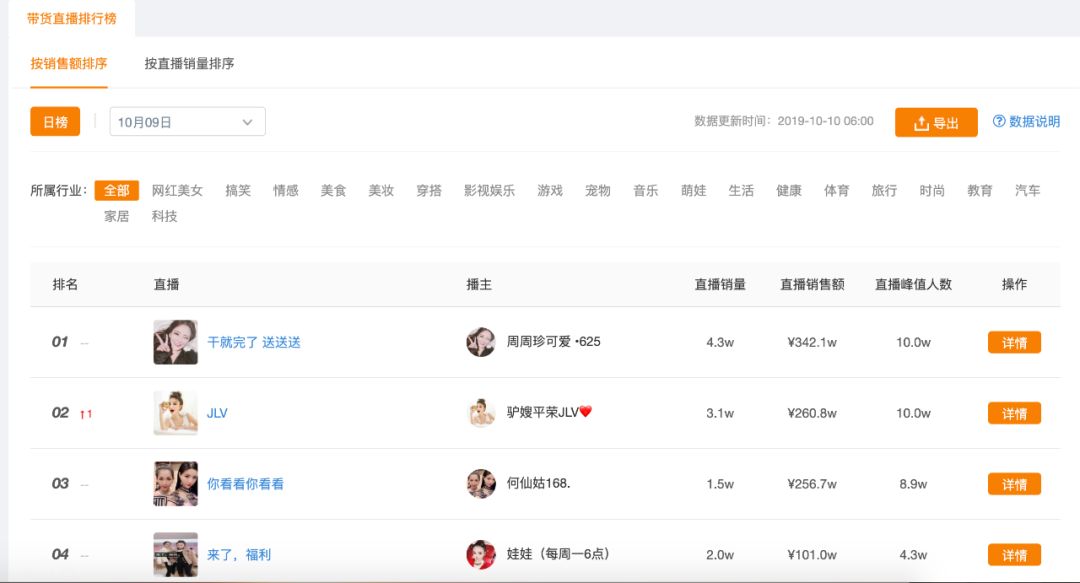Click the export icon on 导出 button
This screenshot has height=583, width=1080.
(x=922, y=123)
